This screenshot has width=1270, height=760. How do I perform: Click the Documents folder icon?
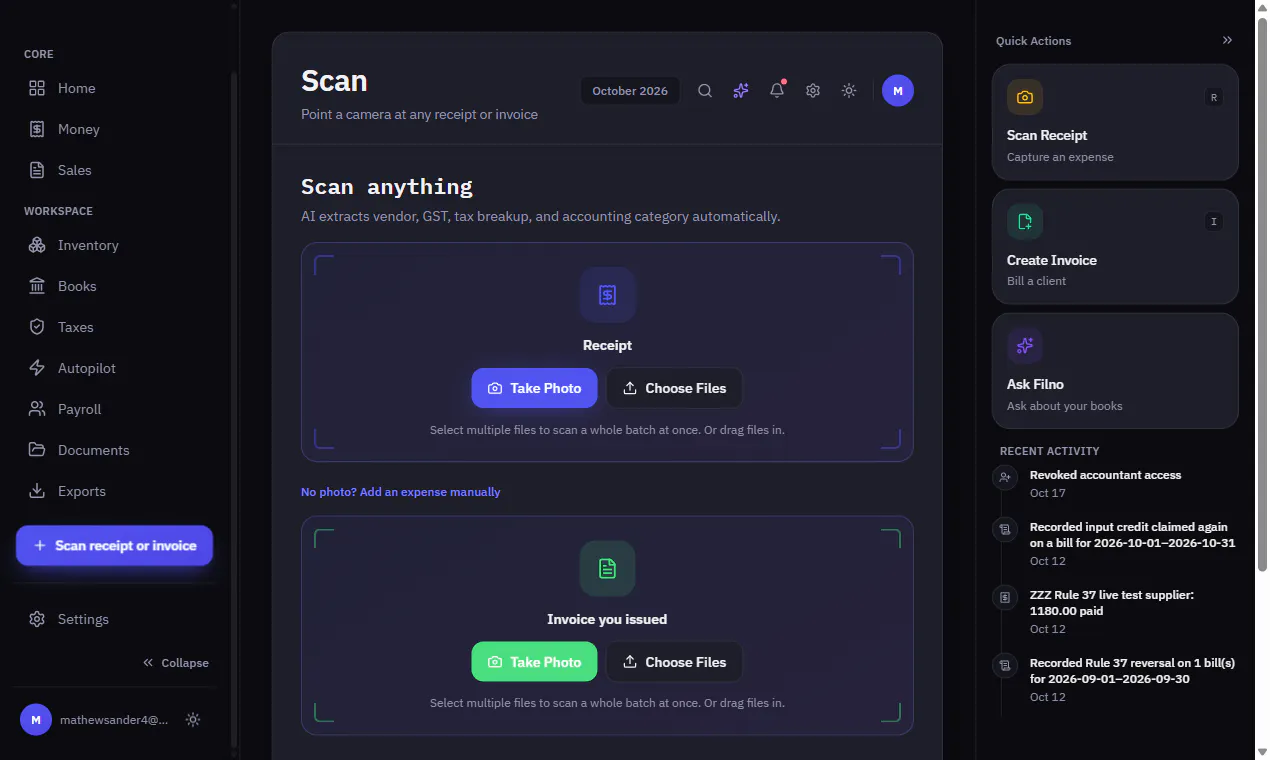click(37, 450)
